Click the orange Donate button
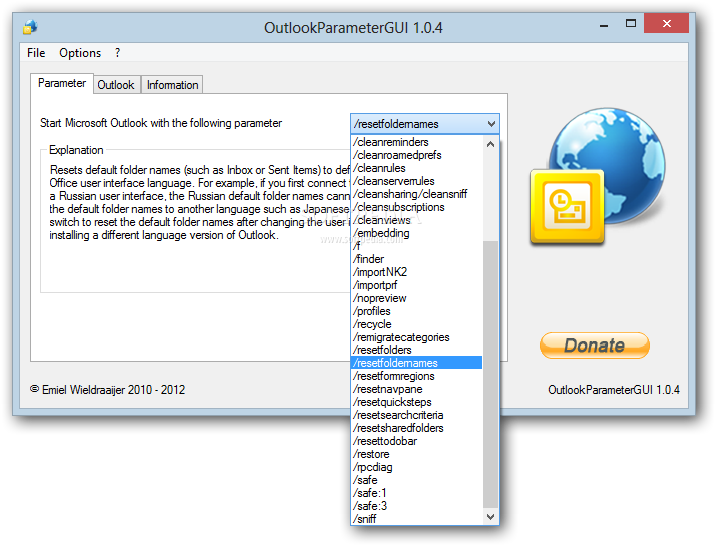Image resolution: width=716 pixels, height=546 pixels. pyautogui.click(x=595, y=345)
